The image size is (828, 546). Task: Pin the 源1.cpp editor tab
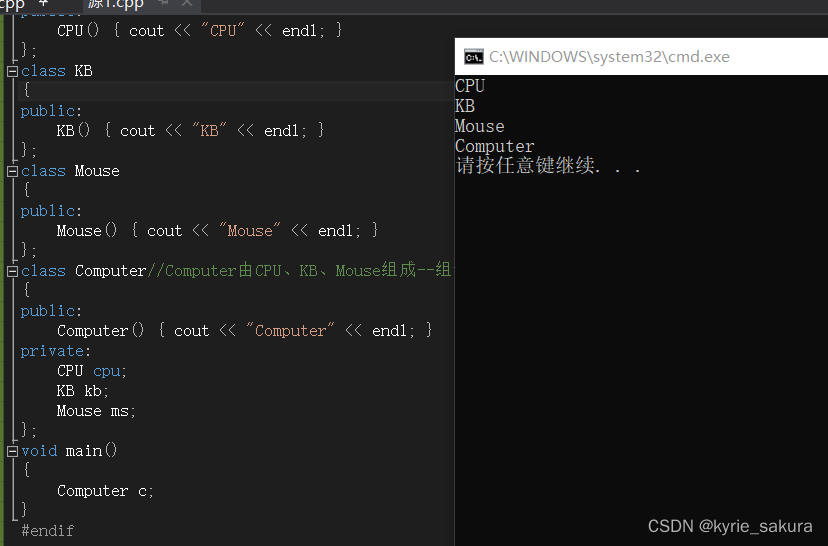click(164, 4)
